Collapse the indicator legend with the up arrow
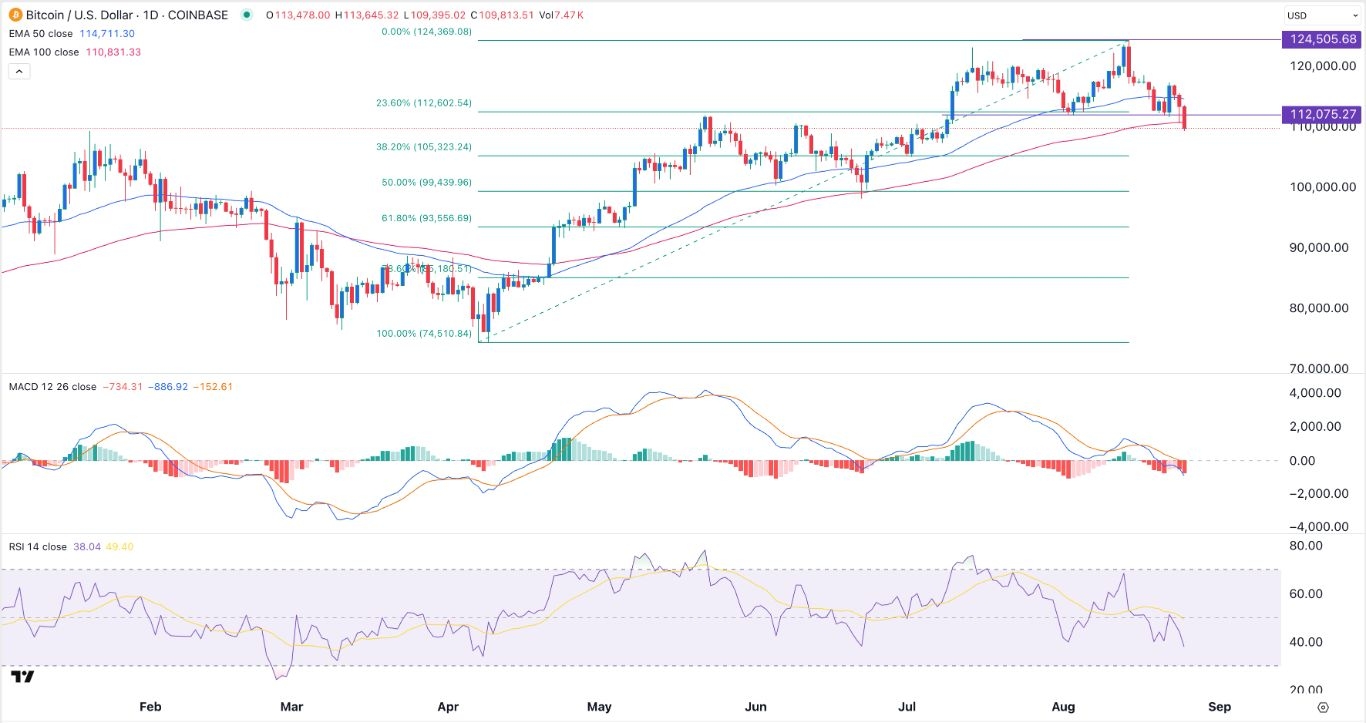Screen dimensions: 1366x723 (x=18, y=71)
